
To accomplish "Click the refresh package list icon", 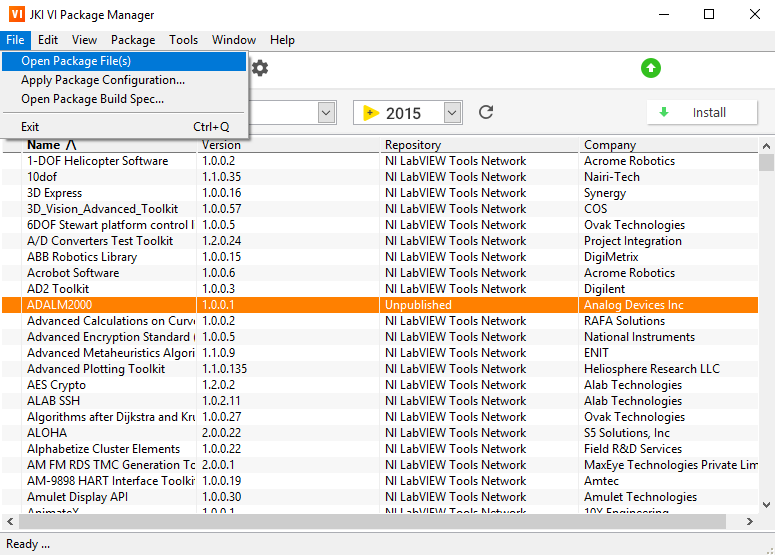I will click(486, 112).
